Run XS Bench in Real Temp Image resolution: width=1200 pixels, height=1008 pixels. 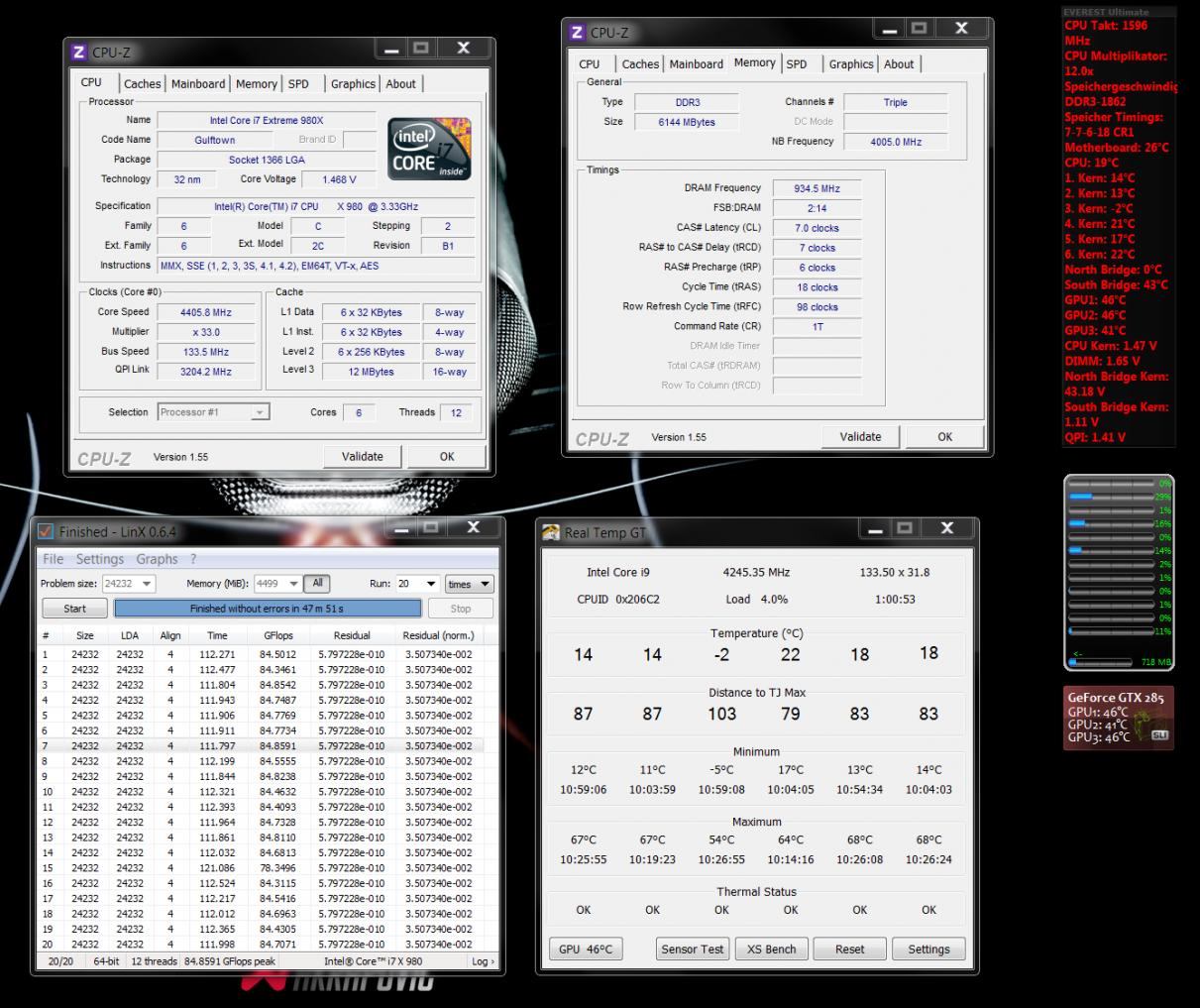pos(772,950)
